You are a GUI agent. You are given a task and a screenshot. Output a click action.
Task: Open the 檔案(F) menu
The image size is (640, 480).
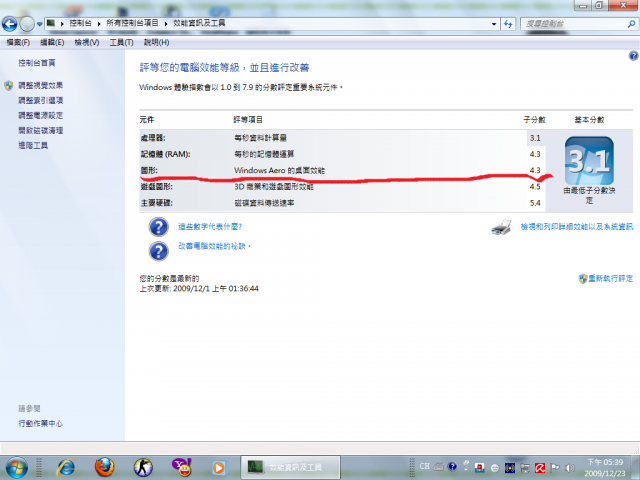click(18, 42)
